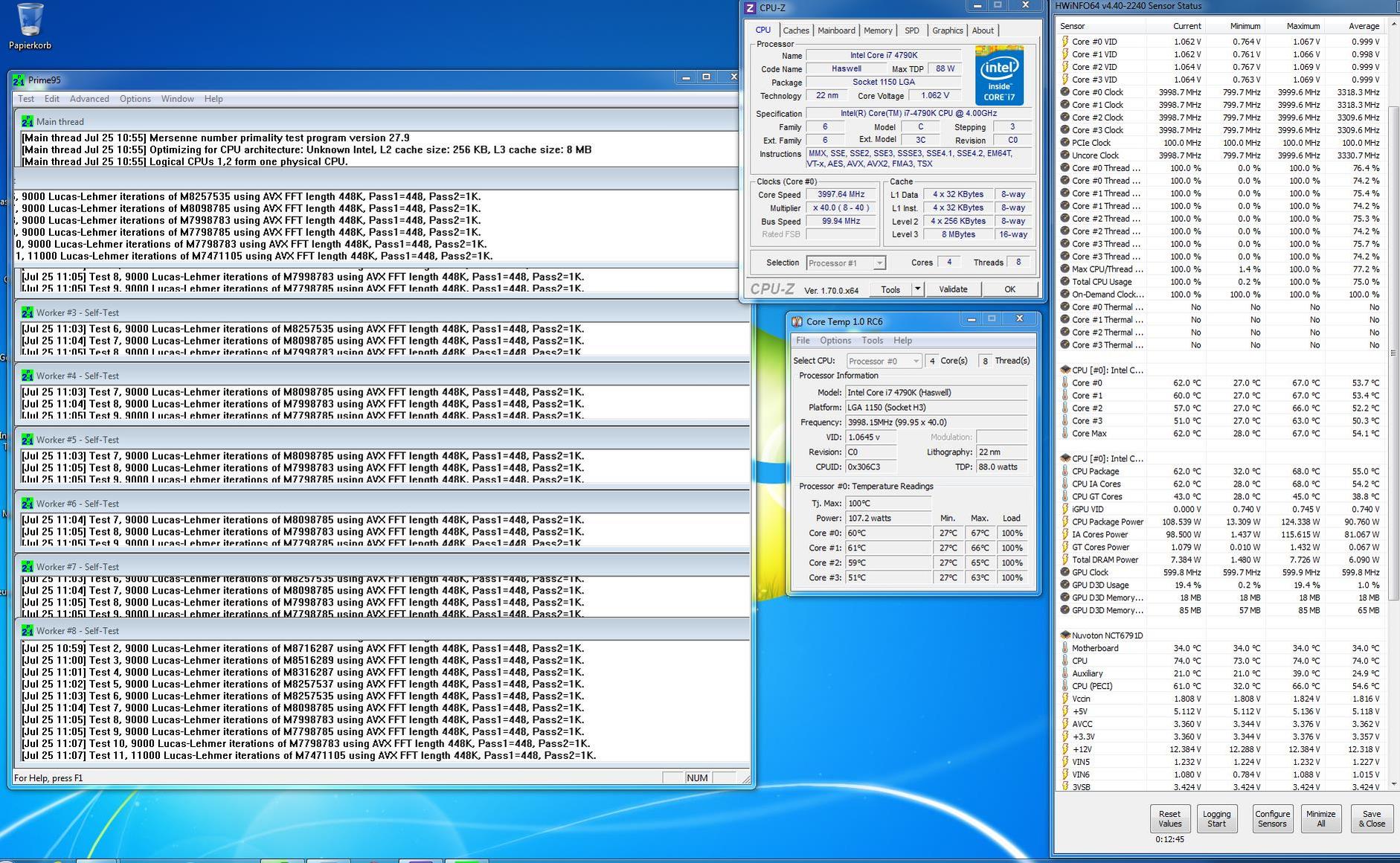Open the Tools menu in Core Temp

click(873, 341)
